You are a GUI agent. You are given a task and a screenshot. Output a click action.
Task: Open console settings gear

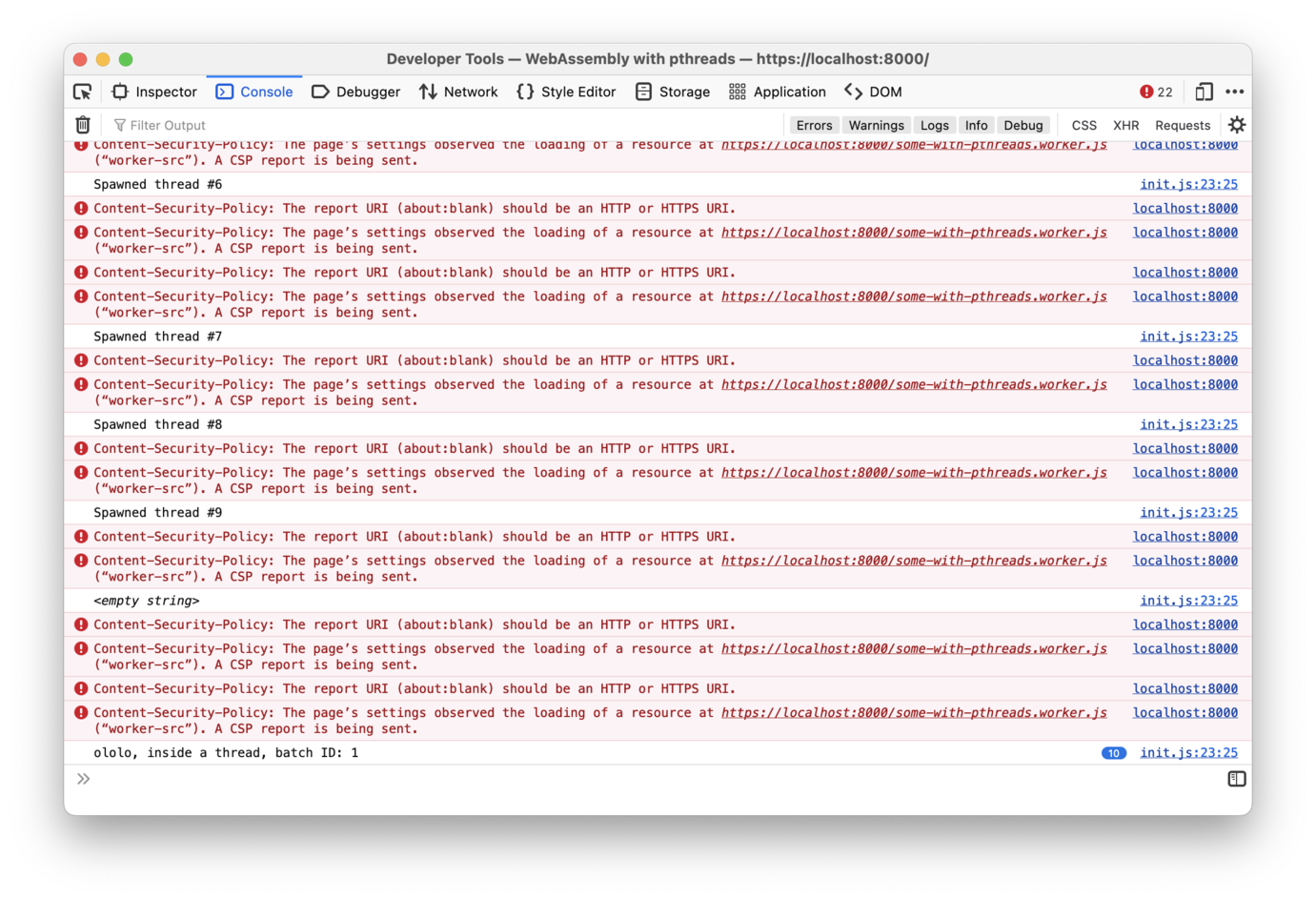pyautogui.click(x=1237, y=125)
